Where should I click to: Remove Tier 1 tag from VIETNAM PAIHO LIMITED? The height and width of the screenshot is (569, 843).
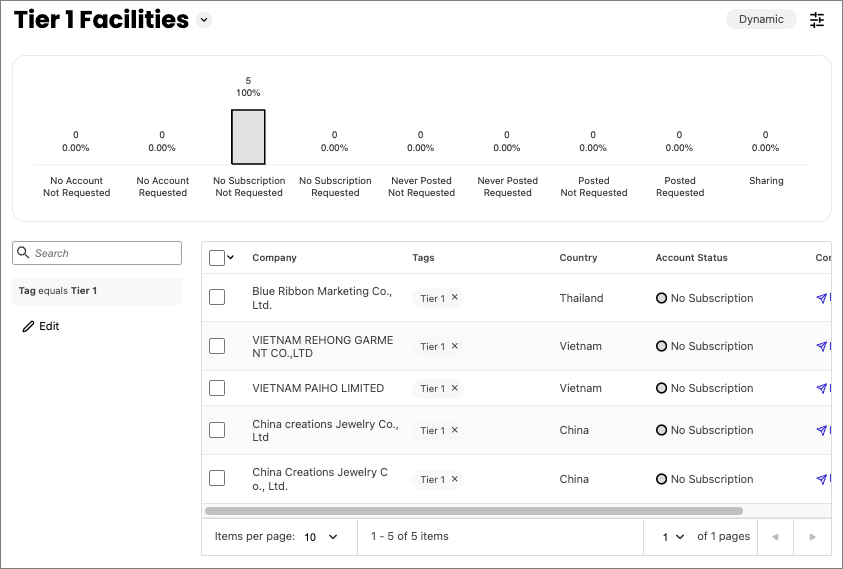point(455,388)
